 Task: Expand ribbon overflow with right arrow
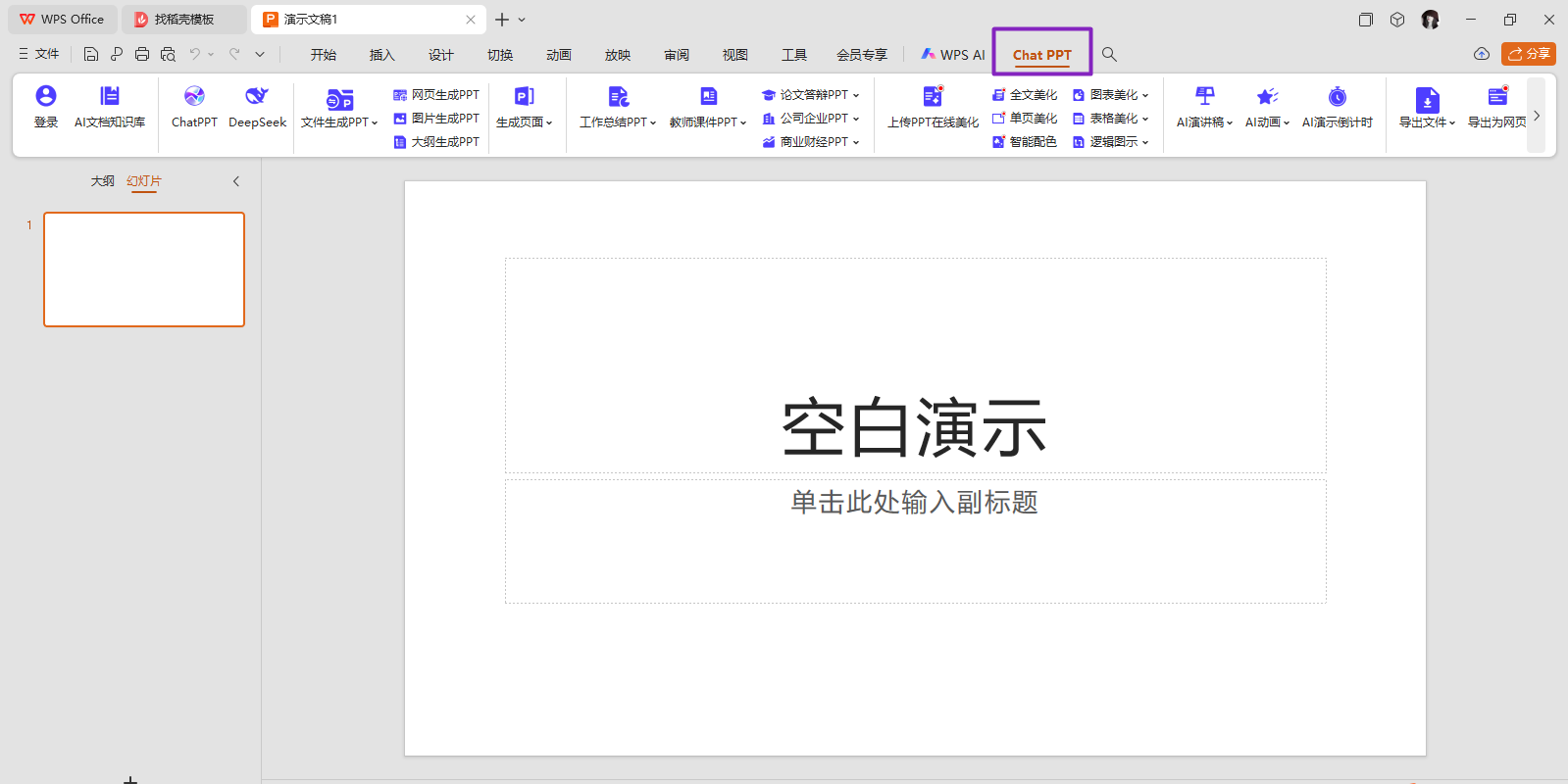coord(1537,116)
